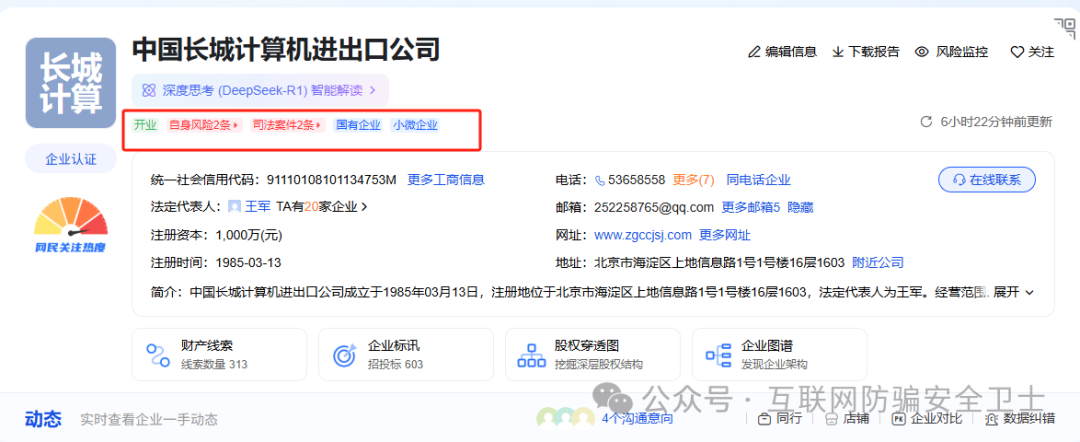The image size is (1080, 442).
Task: Click the 国有企业 tag
Action: (357, 125)
